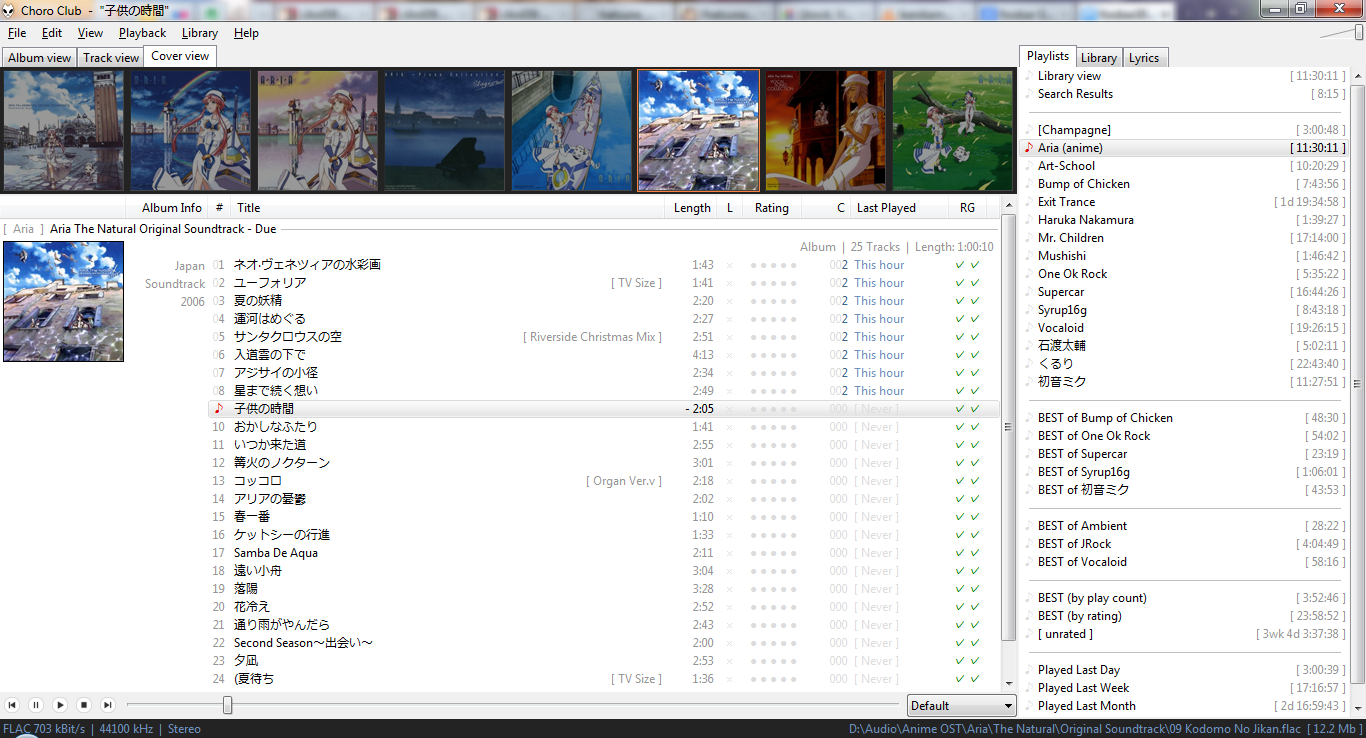Select the Playlists tab in the side panel
This screenshot has width=1366, height=738.
tap(1048, 56)
